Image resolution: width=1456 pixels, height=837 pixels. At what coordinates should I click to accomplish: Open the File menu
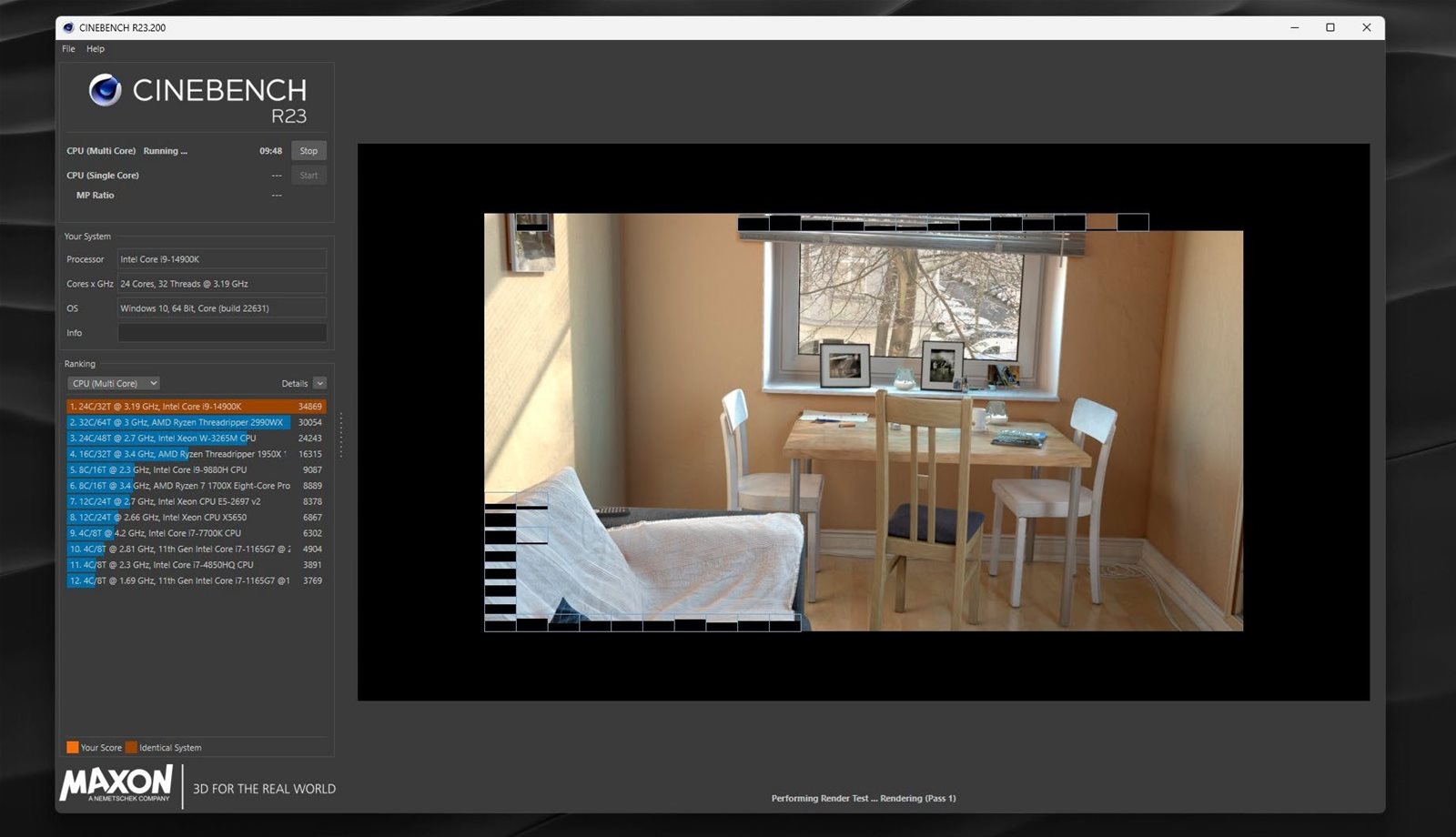tap(68, 49)
